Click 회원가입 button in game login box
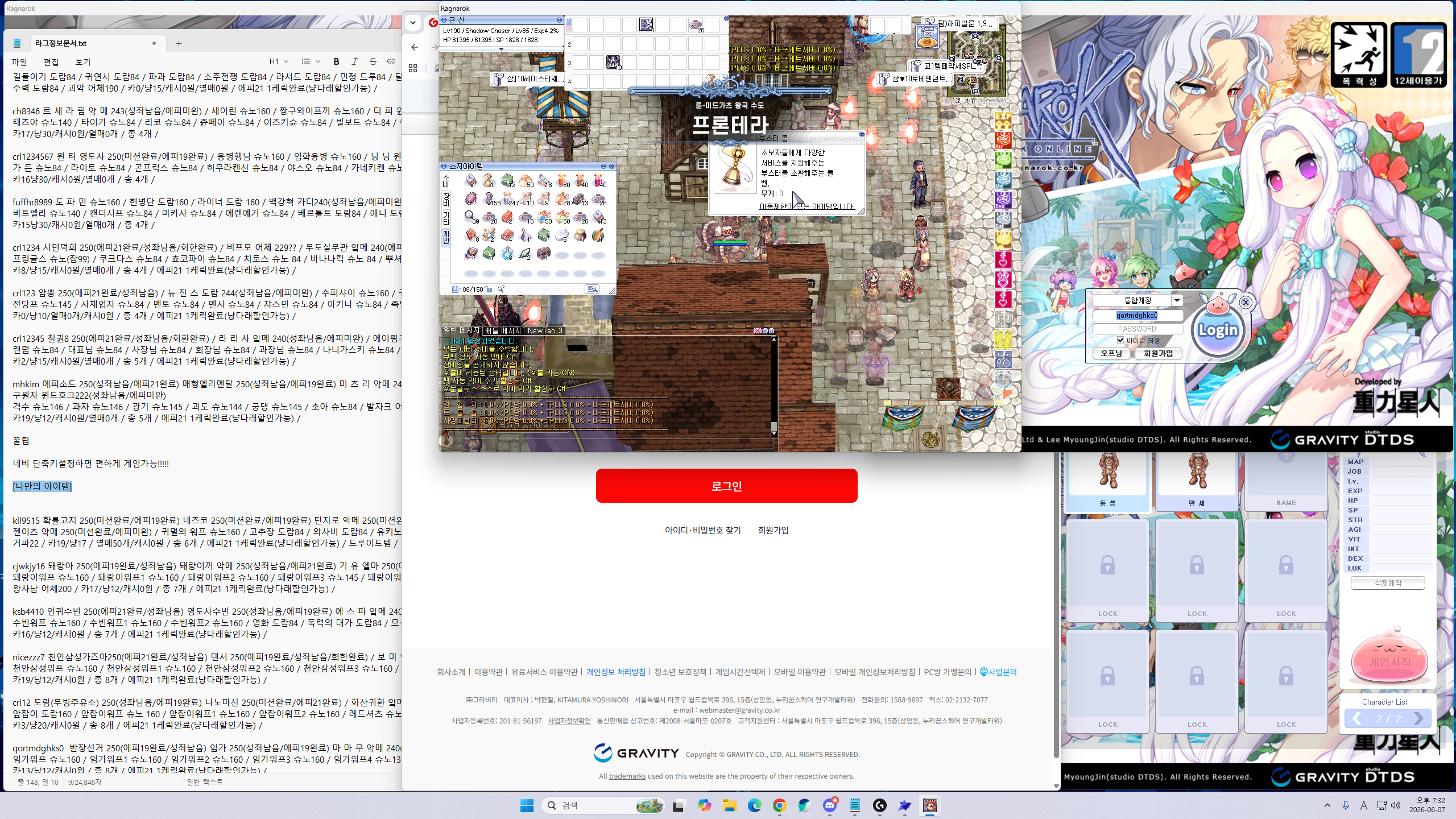This screenshot has width=1456, height=819. tap(1159, 353)
